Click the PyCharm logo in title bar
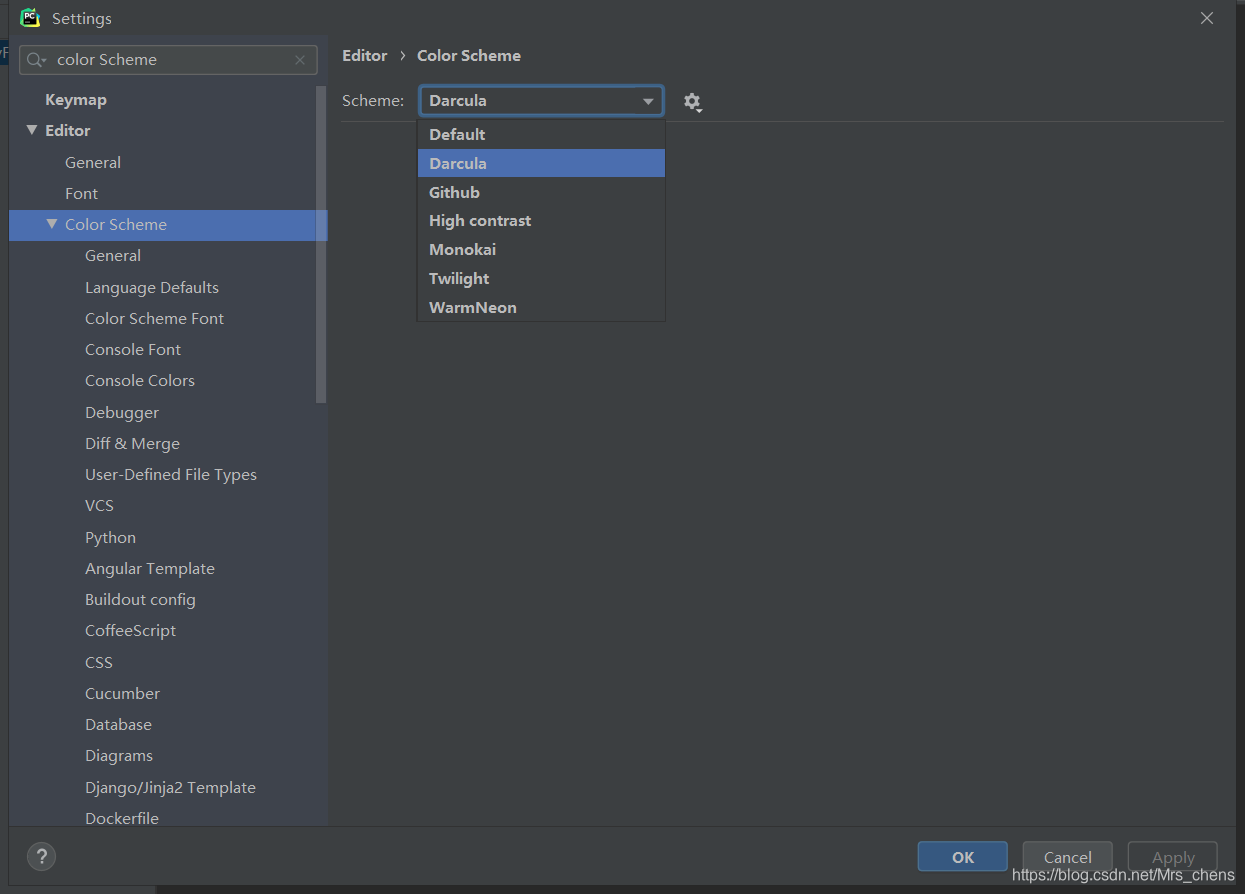Screen dimensions: 1245x894 click(x=30, y=18)
